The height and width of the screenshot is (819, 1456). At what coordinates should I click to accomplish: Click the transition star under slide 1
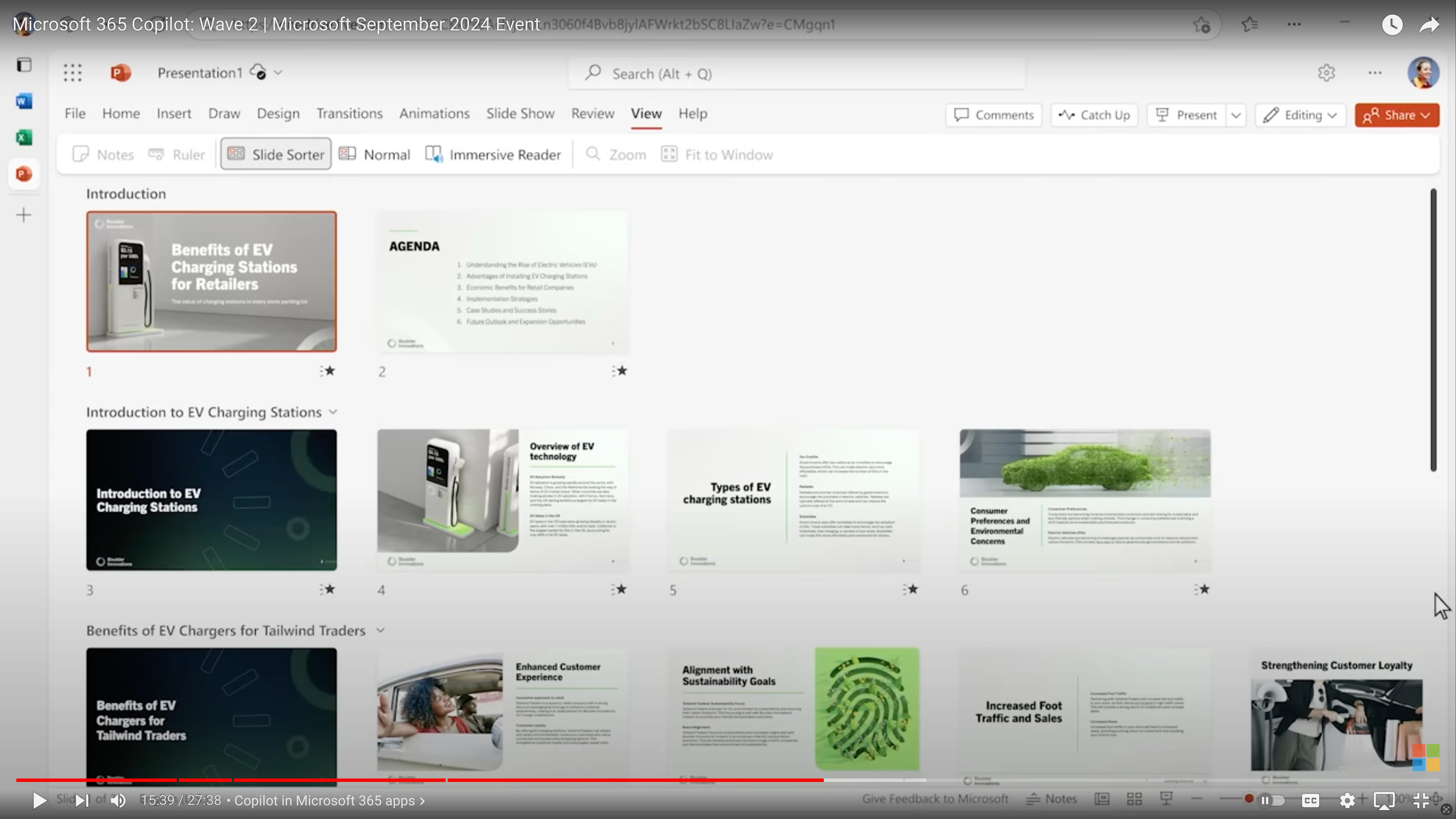click(327, 371)
